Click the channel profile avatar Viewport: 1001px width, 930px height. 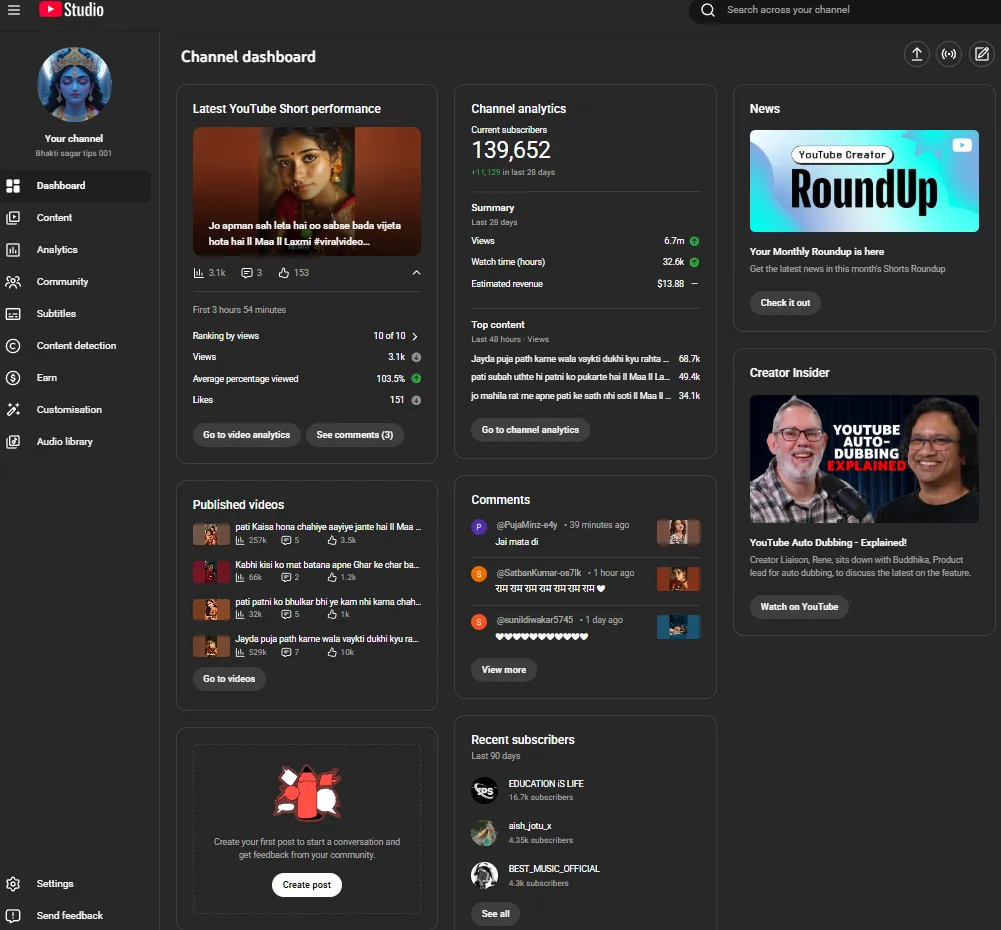pyautogui.click(x=74, y=84)
